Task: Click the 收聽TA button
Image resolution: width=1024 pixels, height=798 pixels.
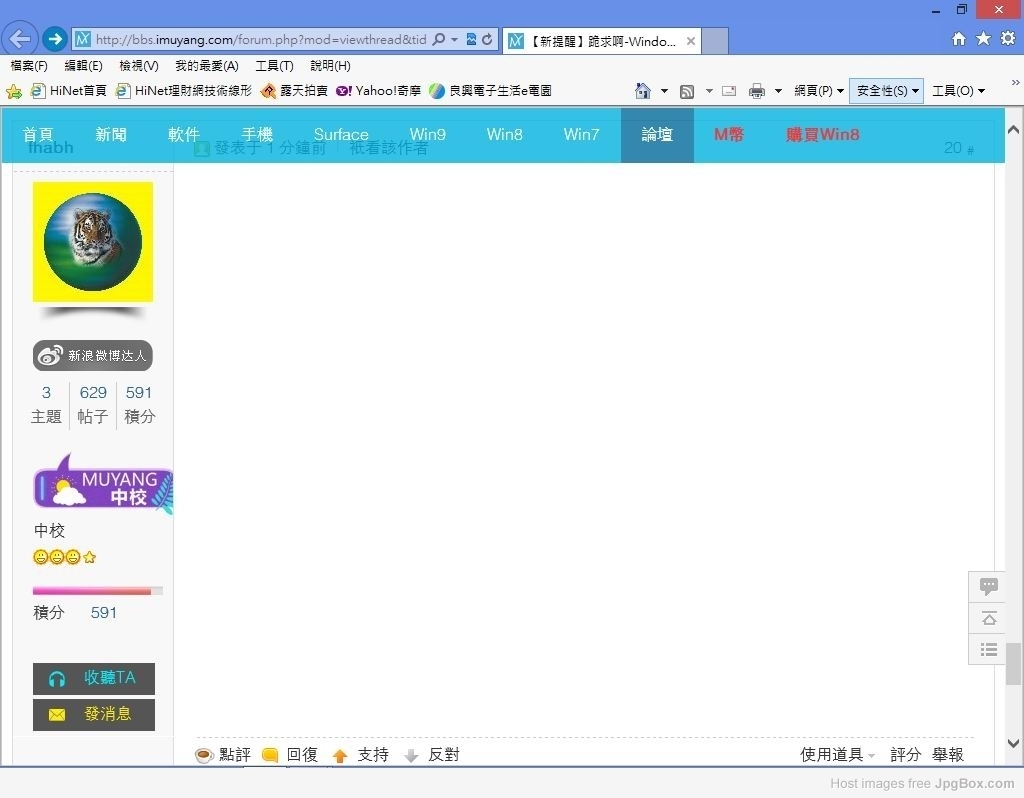Action: coord(94,678)
